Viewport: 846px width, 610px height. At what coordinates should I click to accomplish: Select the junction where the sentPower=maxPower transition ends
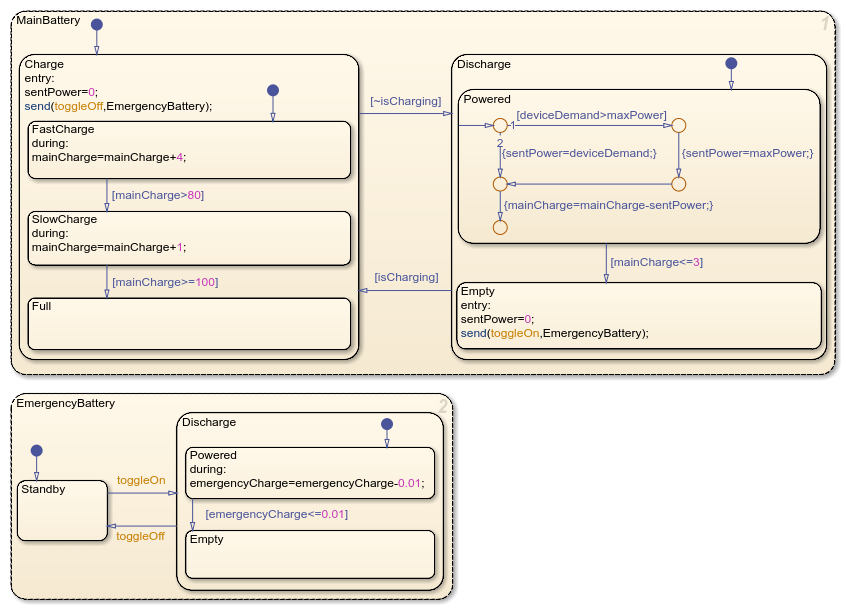[x=678, y=184]
